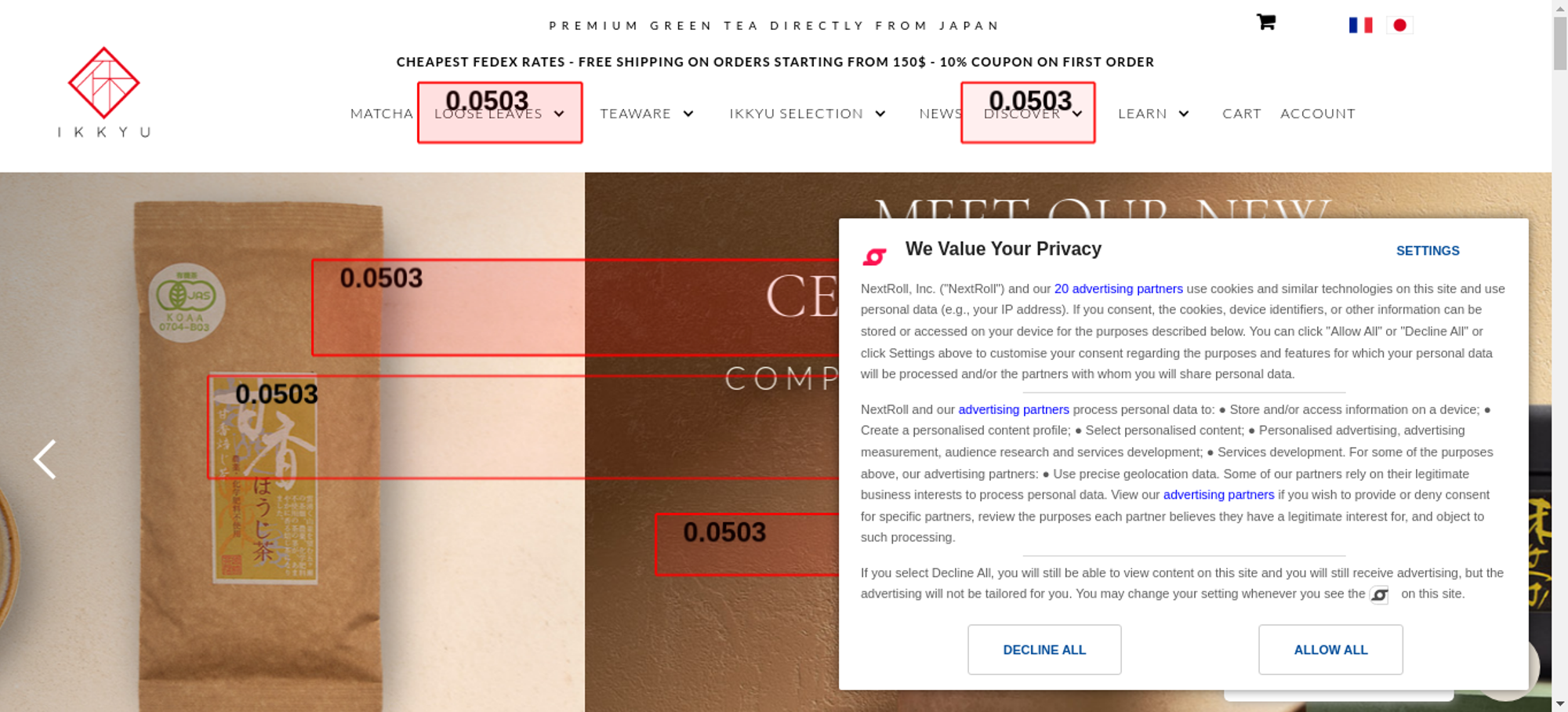Viewport: 1568px width, 712px height.
Task: Open the Matcha menu item
Action: point(381,114)
